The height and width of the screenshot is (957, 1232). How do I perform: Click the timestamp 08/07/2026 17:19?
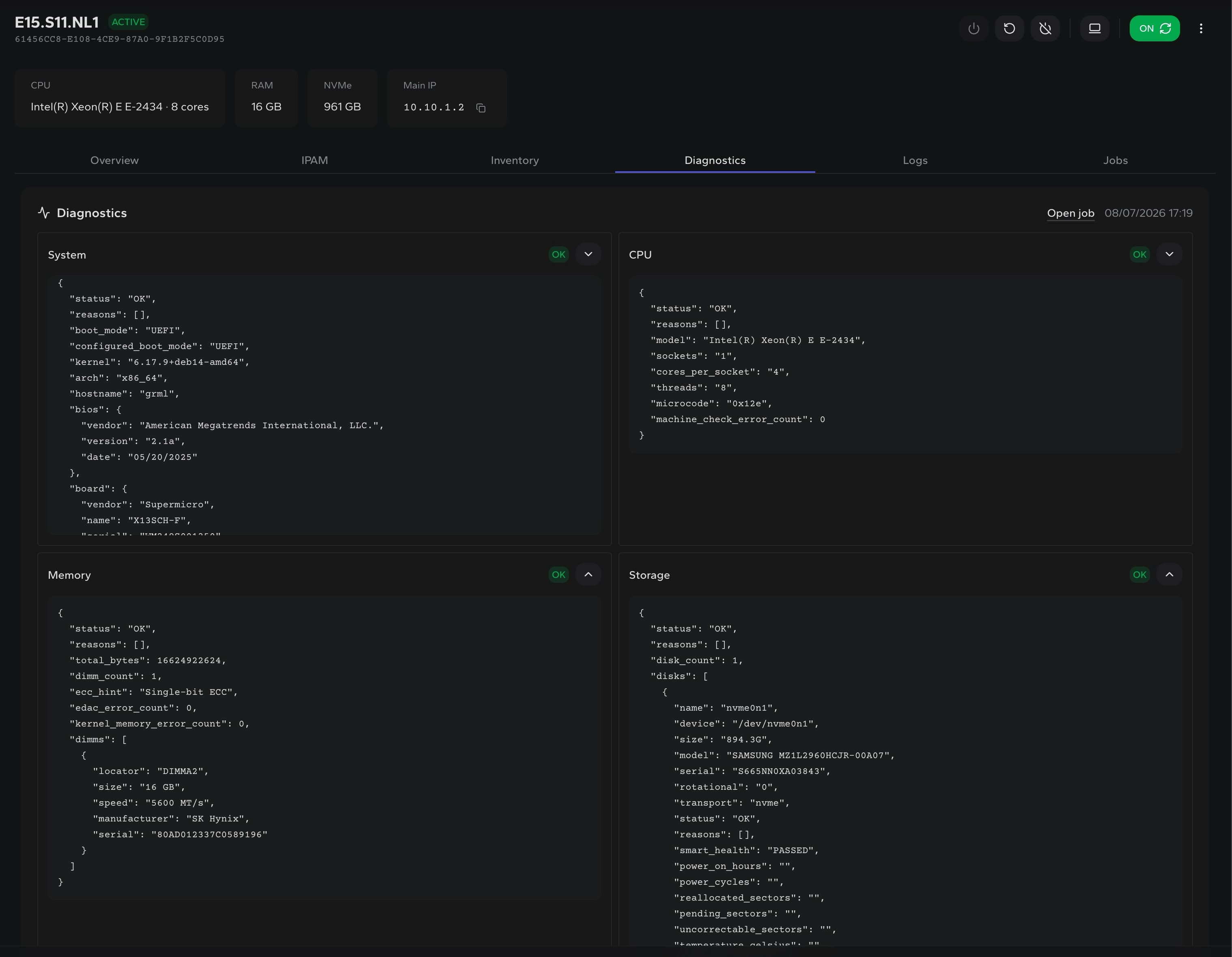click(x=1148, y=213)
